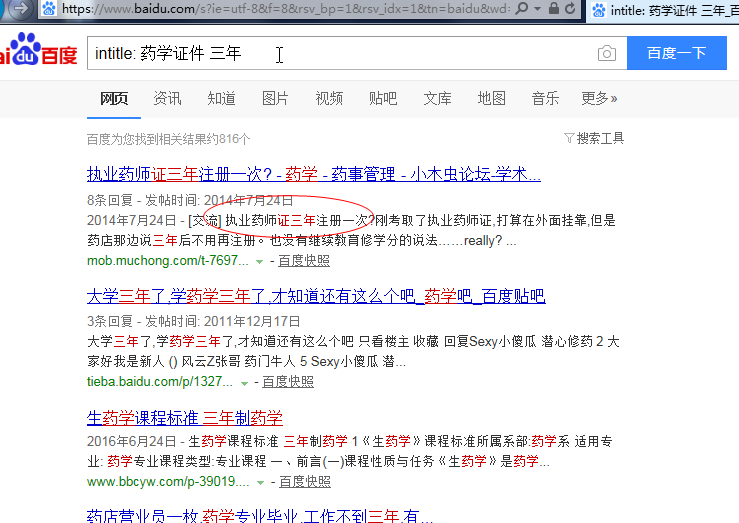Click the 百度一下 search button
Image resolution: width=739 pixels, height=523 pixels.
tap(677, 53)
